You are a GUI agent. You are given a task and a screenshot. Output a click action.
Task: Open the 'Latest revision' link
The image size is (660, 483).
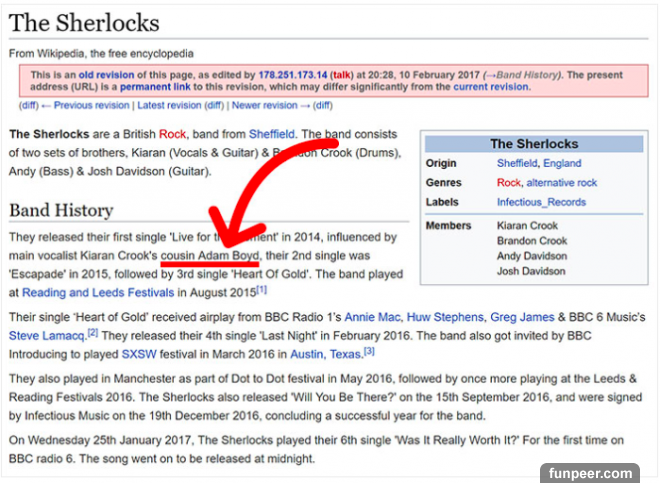[x=169, y=105]
